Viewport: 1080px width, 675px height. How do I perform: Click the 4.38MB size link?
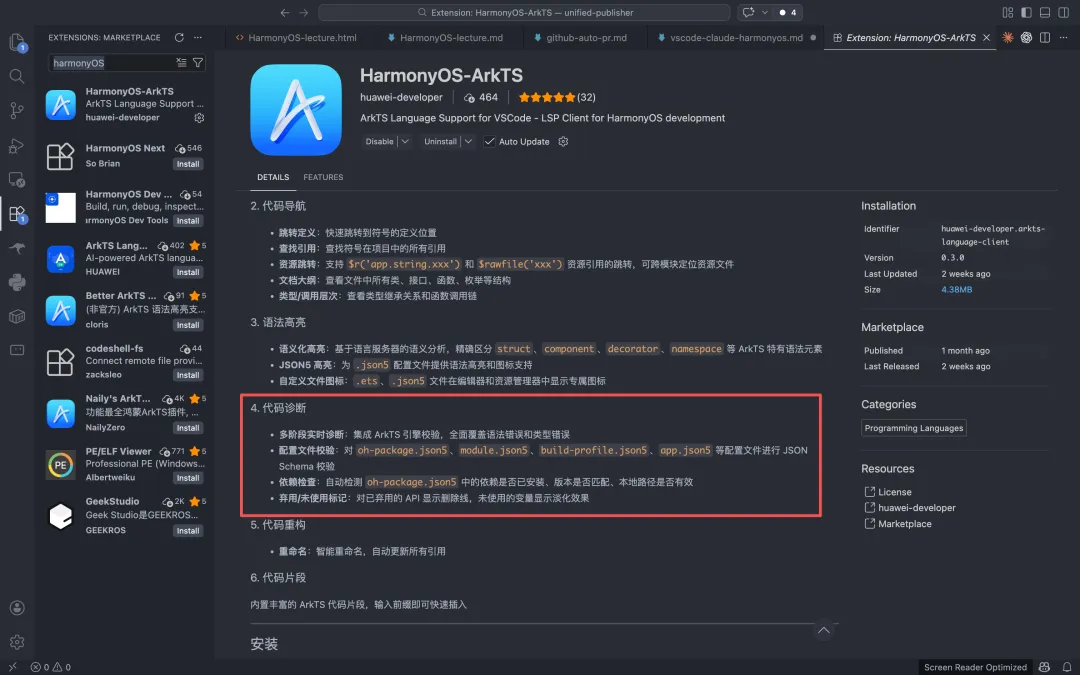coord(957,289)
